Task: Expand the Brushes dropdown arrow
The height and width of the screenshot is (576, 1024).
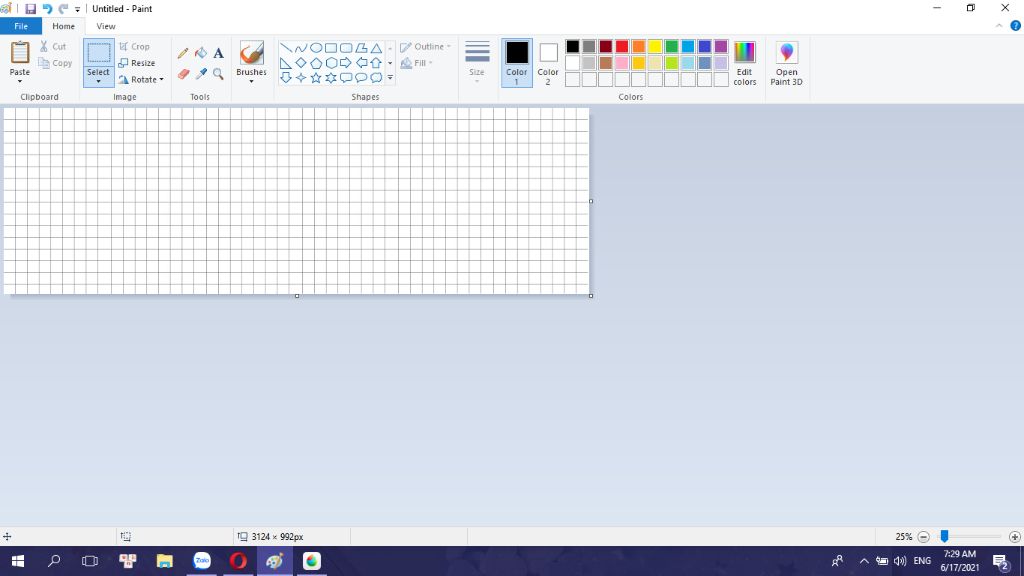Action: tap(251, 82)
